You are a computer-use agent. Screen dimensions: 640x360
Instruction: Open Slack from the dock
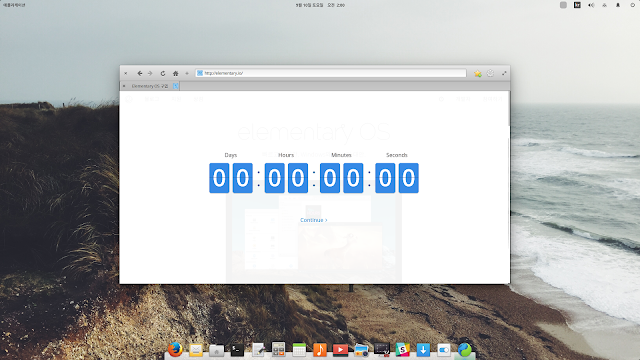pos(402,350)
